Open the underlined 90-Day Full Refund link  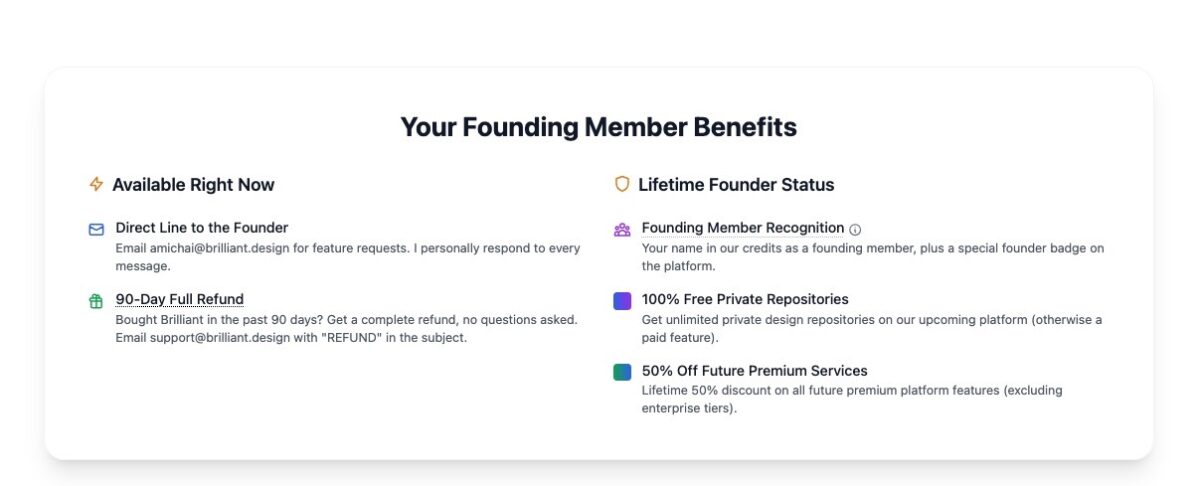(x=180, y=299)
